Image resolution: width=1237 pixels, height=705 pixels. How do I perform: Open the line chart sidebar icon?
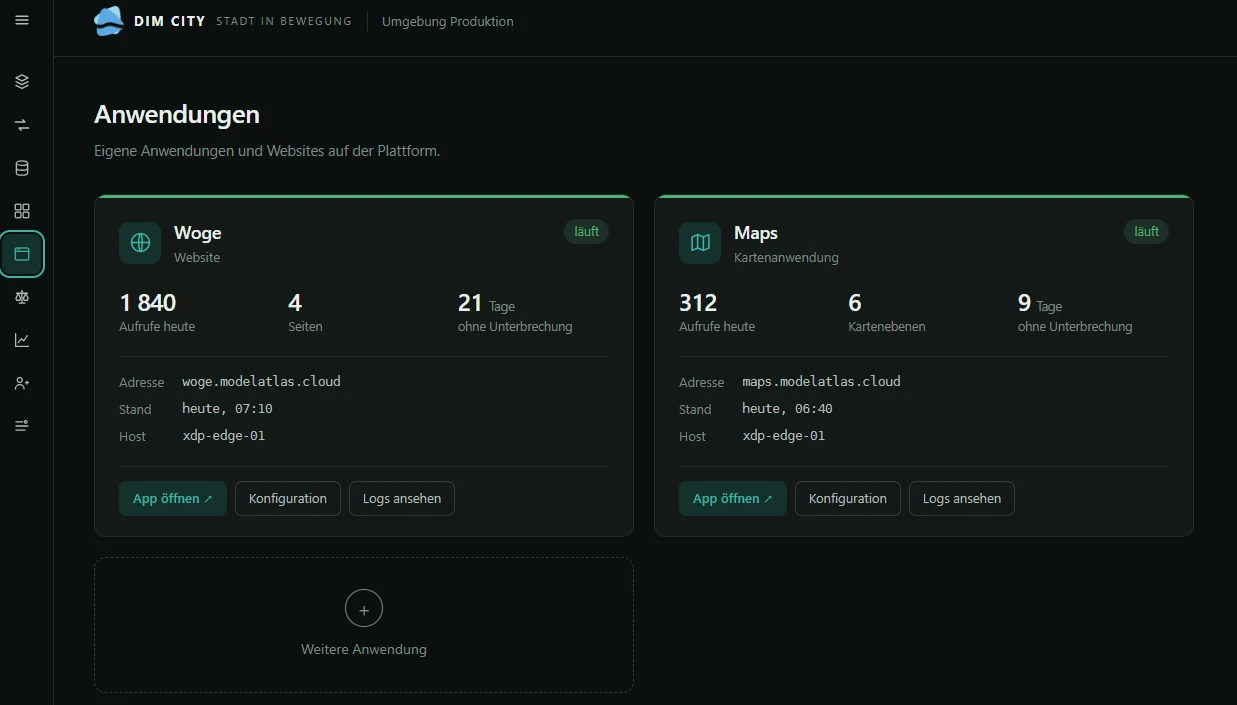pyautogui.click(x=22, y=340)
